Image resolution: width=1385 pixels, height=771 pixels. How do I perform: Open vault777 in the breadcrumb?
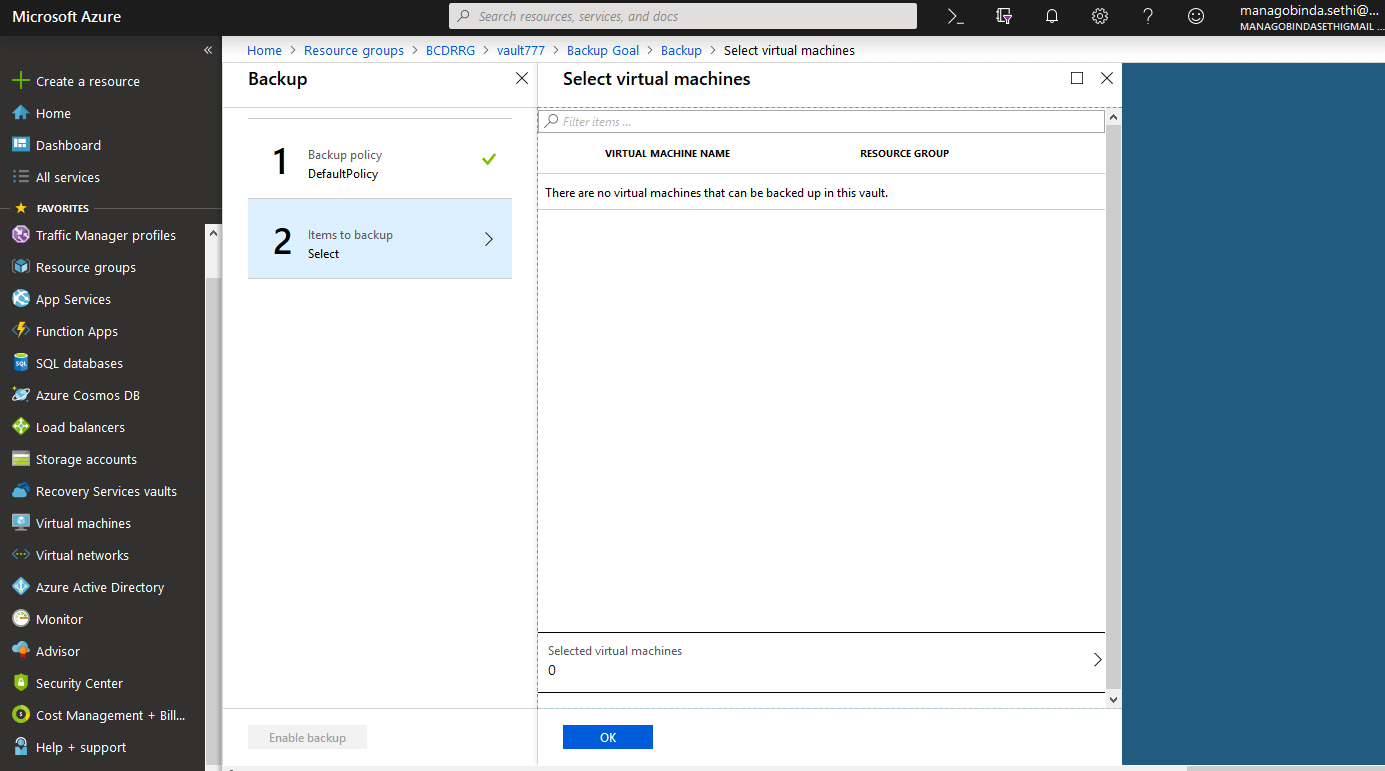pyautogui.click(x=521, y=50)
